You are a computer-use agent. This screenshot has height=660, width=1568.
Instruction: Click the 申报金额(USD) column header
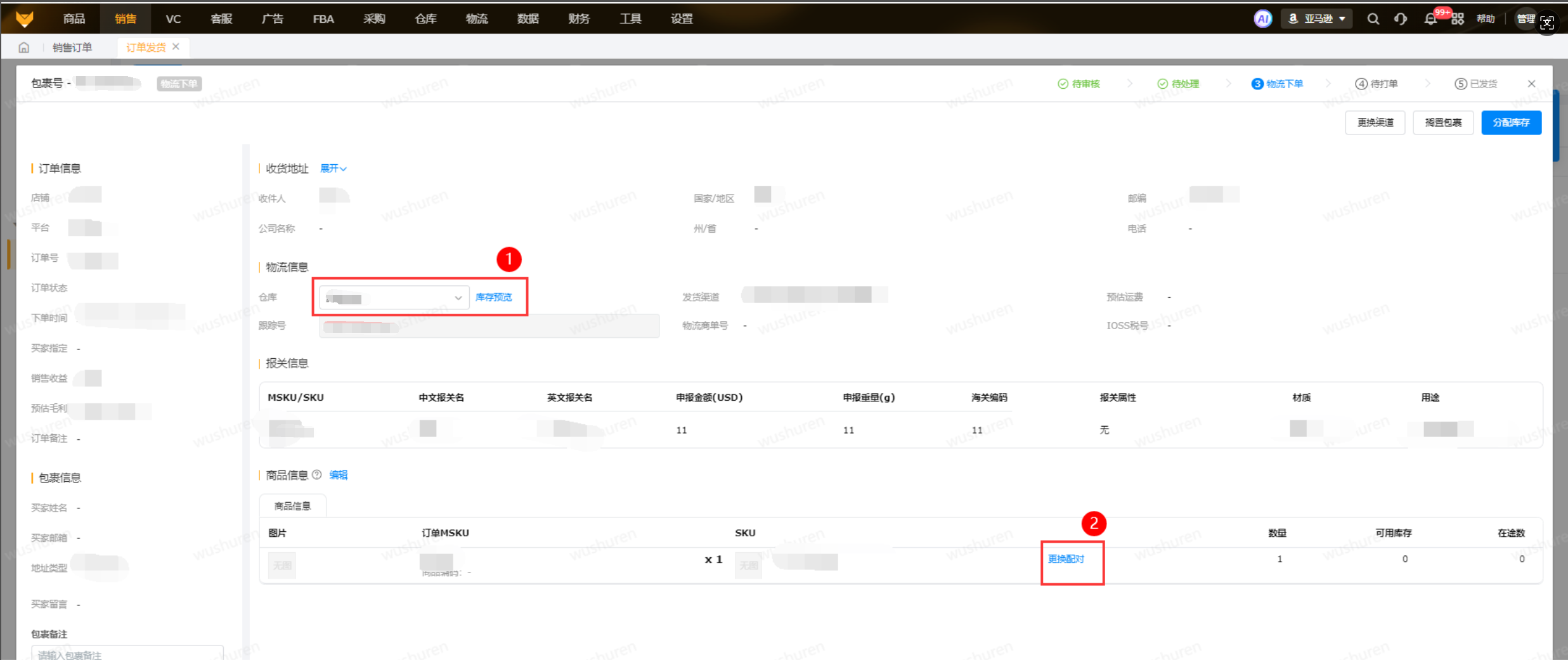click(709, 398)
